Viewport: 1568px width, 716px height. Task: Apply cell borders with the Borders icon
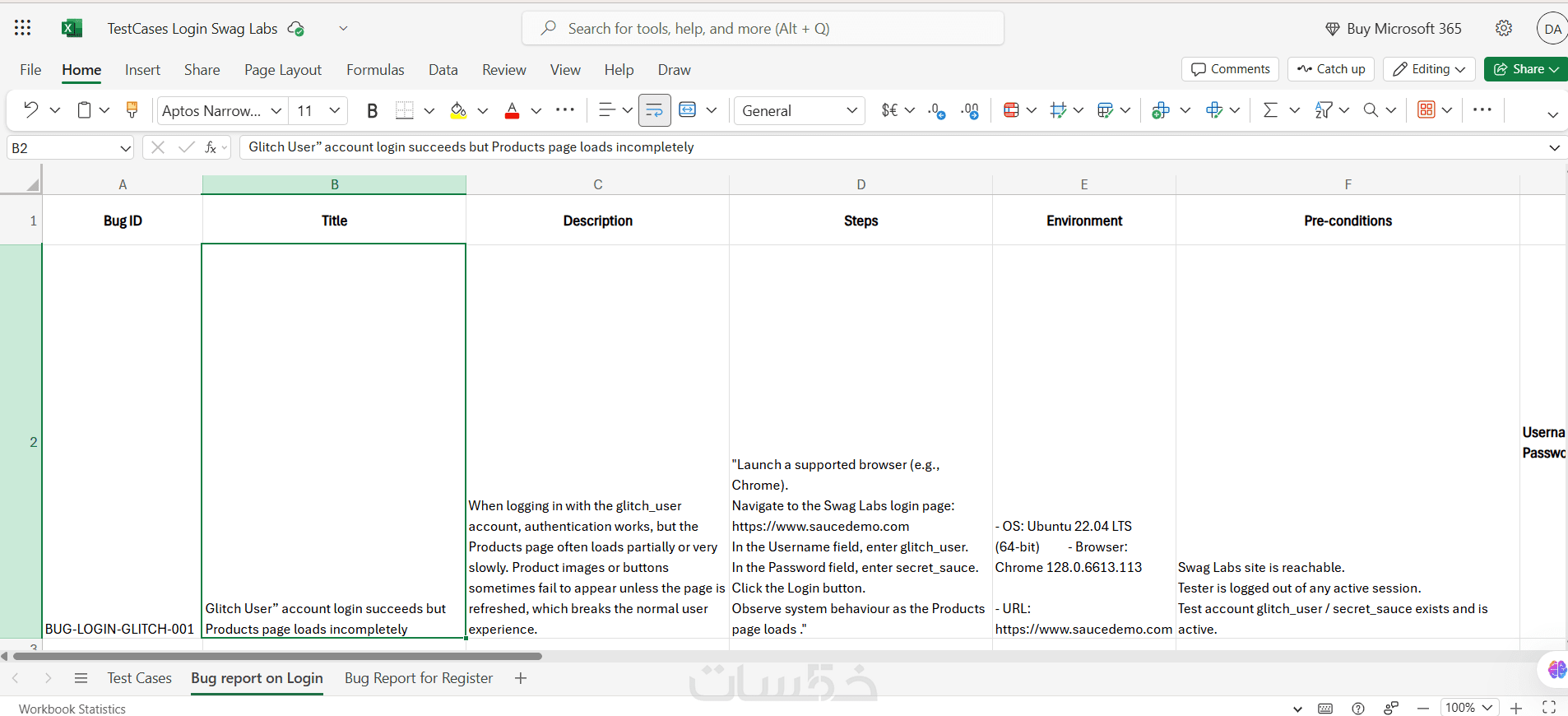click(405, 110)
